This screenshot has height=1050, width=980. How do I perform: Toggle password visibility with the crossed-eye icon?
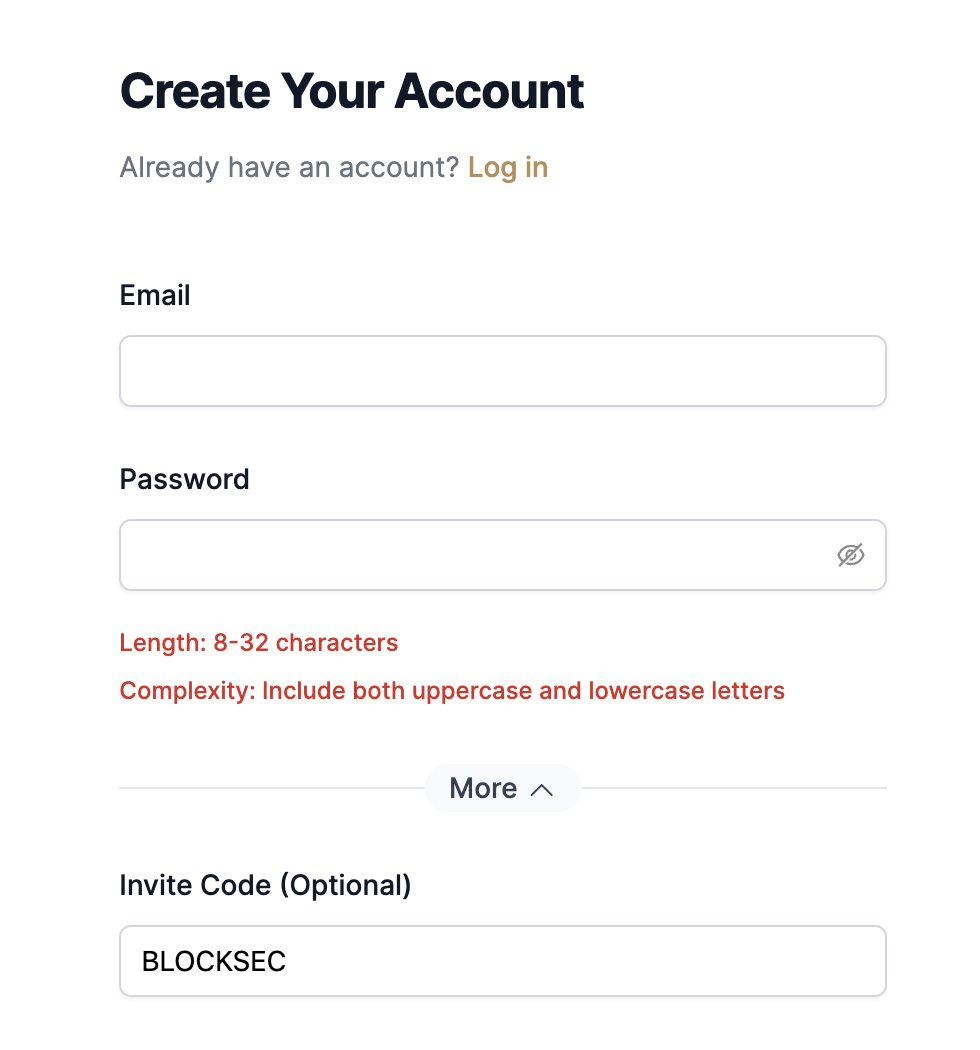(850, 554)
